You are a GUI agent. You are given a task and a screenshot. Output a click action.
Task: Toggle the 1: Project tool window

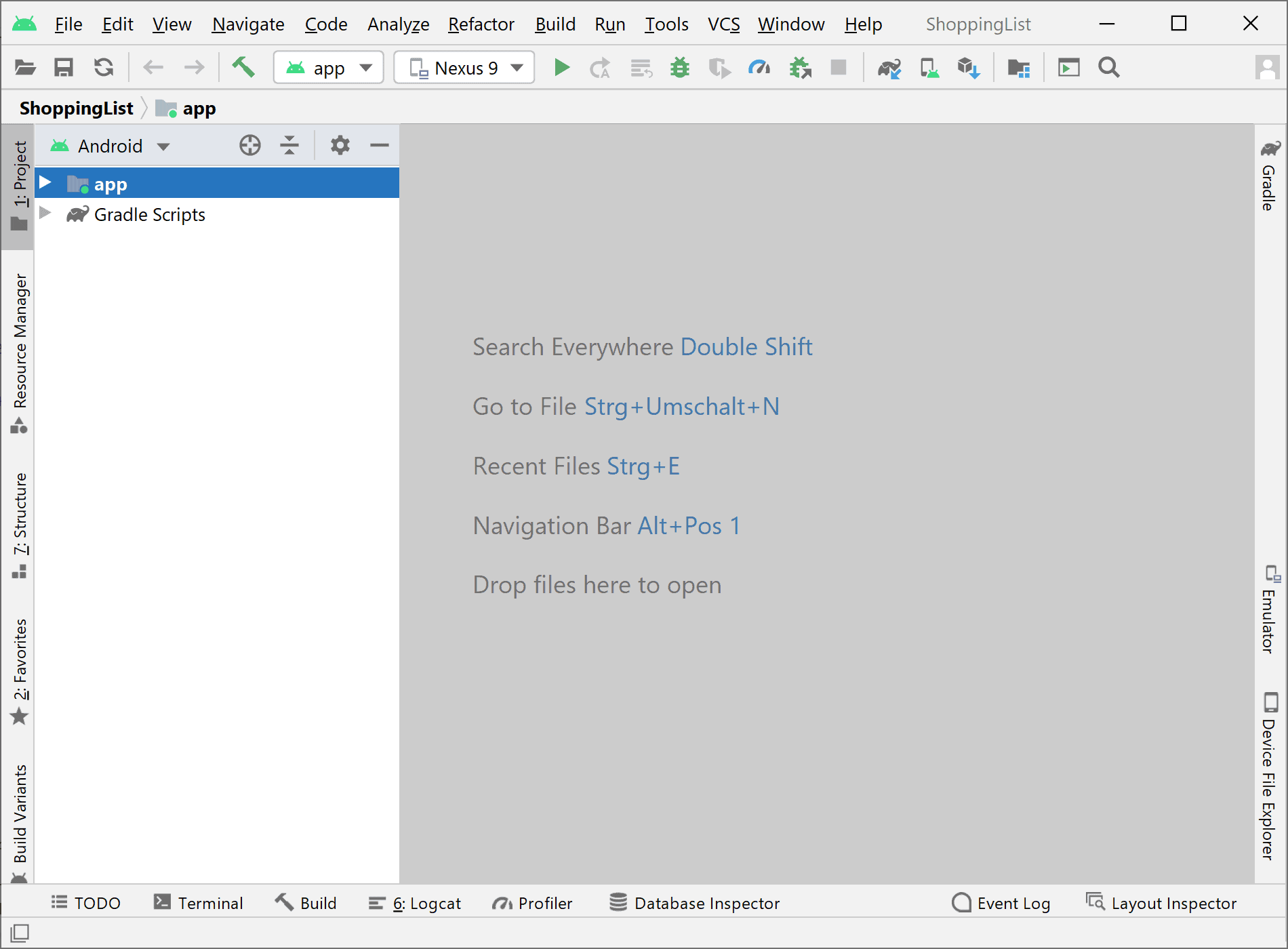[19, 186]
